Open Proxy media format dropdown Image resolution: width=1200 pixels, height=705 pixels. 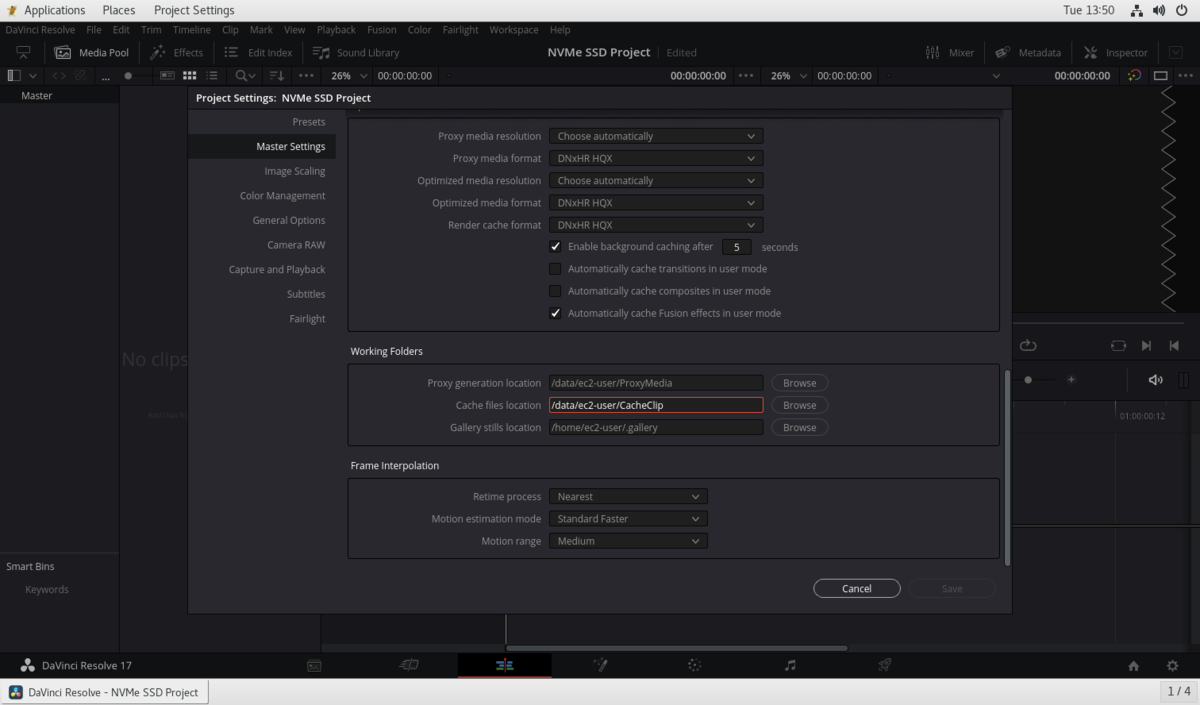[655, 158]
